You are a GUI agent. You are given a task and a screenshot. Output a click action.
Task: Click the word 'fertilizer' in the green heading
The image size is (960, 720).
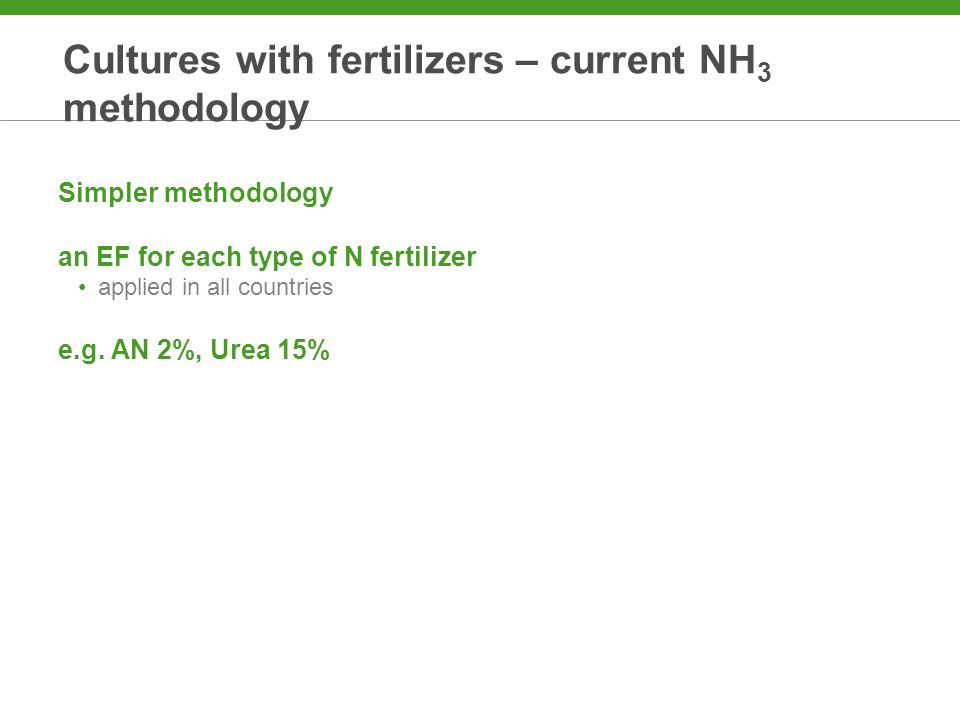[423, 257]
